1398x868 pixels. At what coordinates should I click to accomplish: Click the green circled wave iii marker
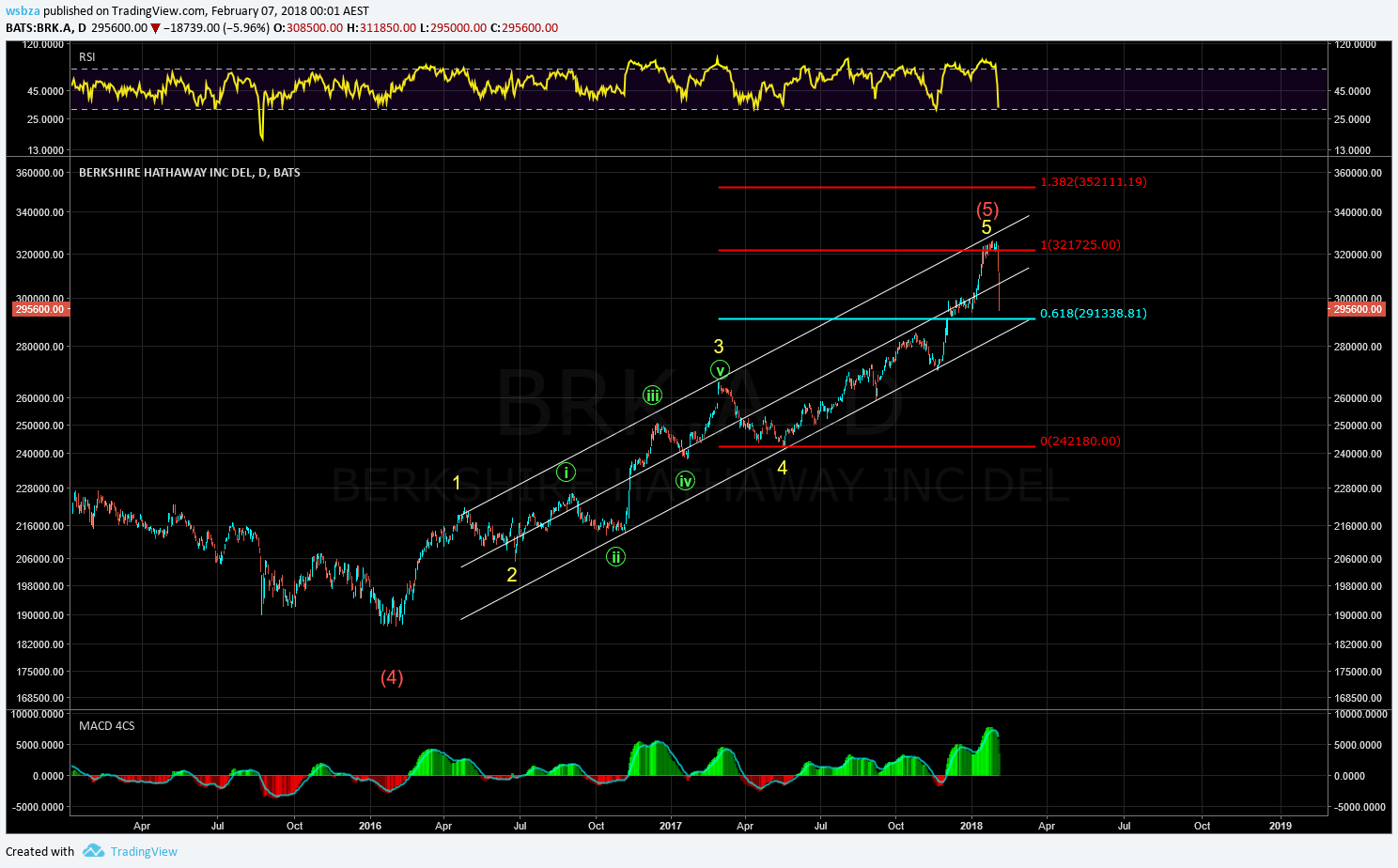[652, 395]
